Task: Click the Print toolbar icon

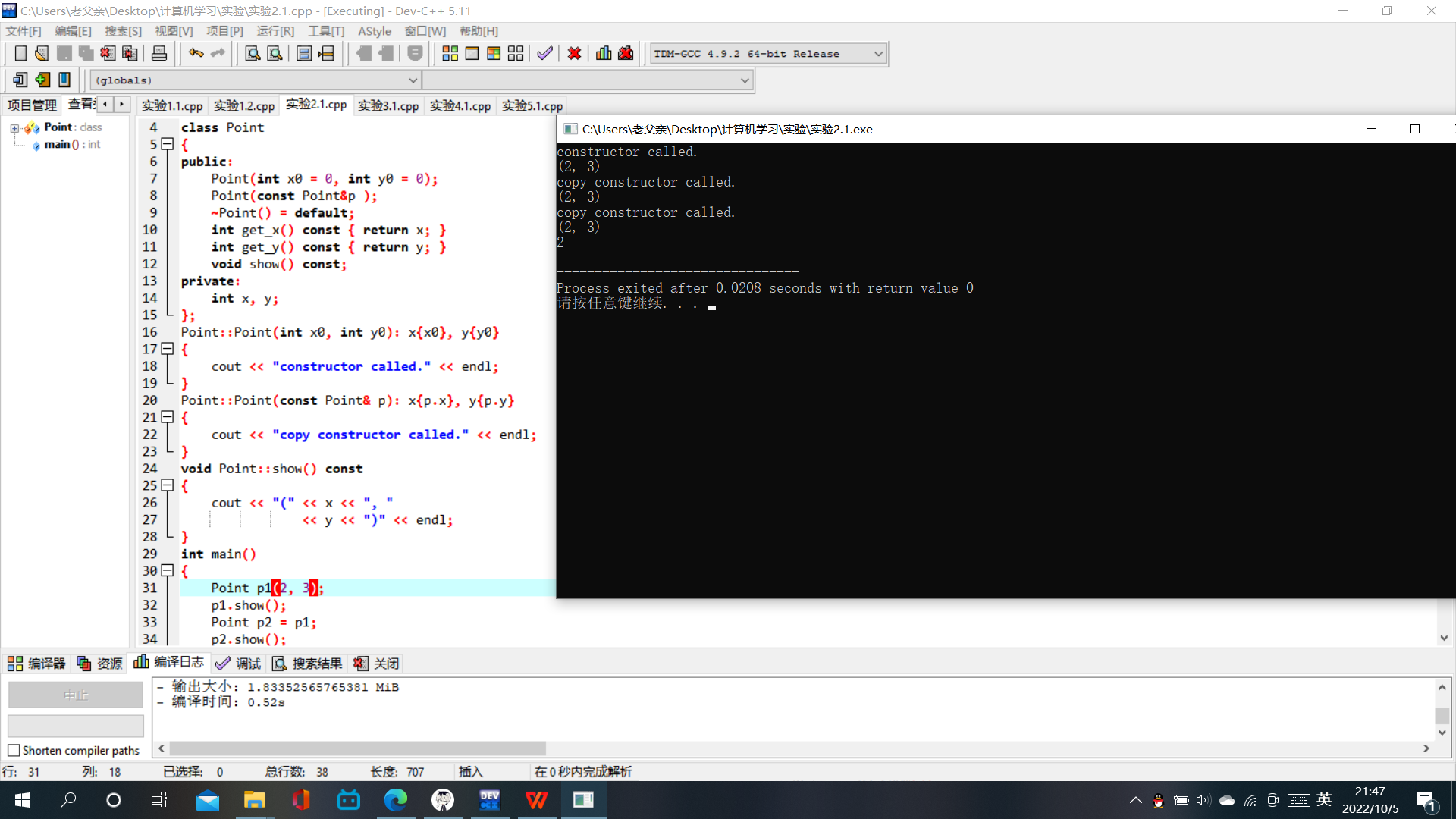Action: coord(159,54)
